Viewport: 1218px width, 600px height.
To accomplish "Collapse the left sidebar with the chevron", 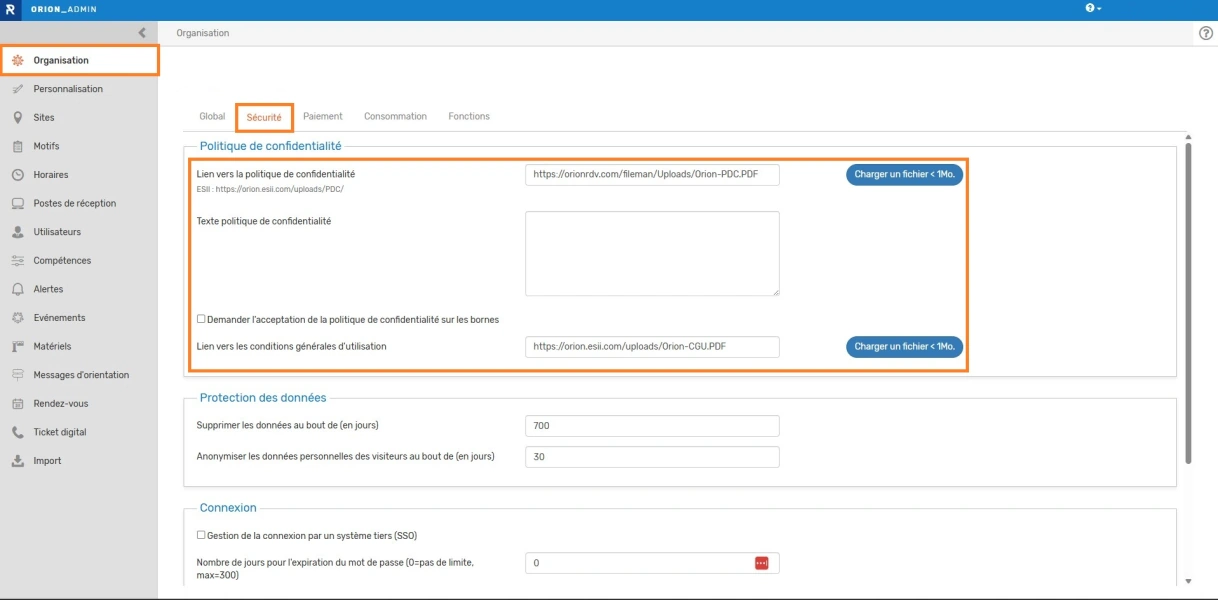I will [x=142, y=33].
